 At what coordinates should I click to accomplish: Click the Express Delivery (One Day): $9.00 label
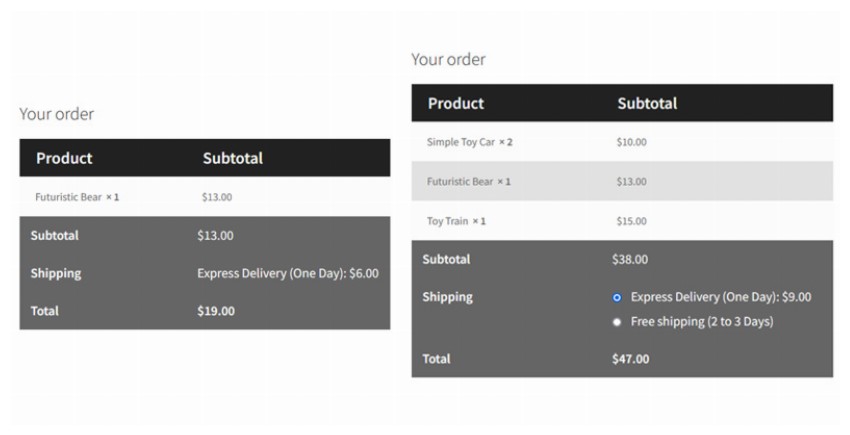coord(720,297)
